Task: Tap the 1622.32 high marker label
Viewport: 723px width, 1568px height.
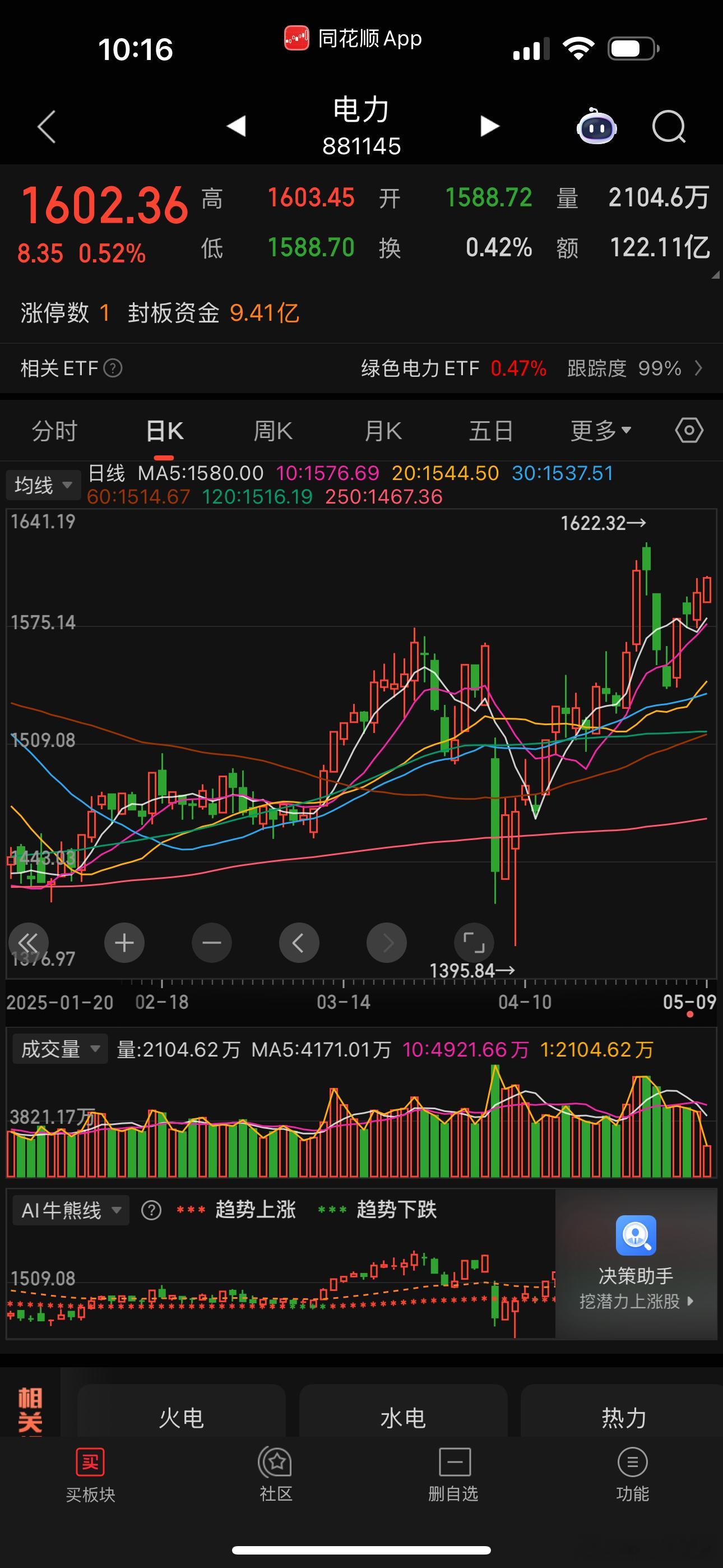Action: point(603,523)
